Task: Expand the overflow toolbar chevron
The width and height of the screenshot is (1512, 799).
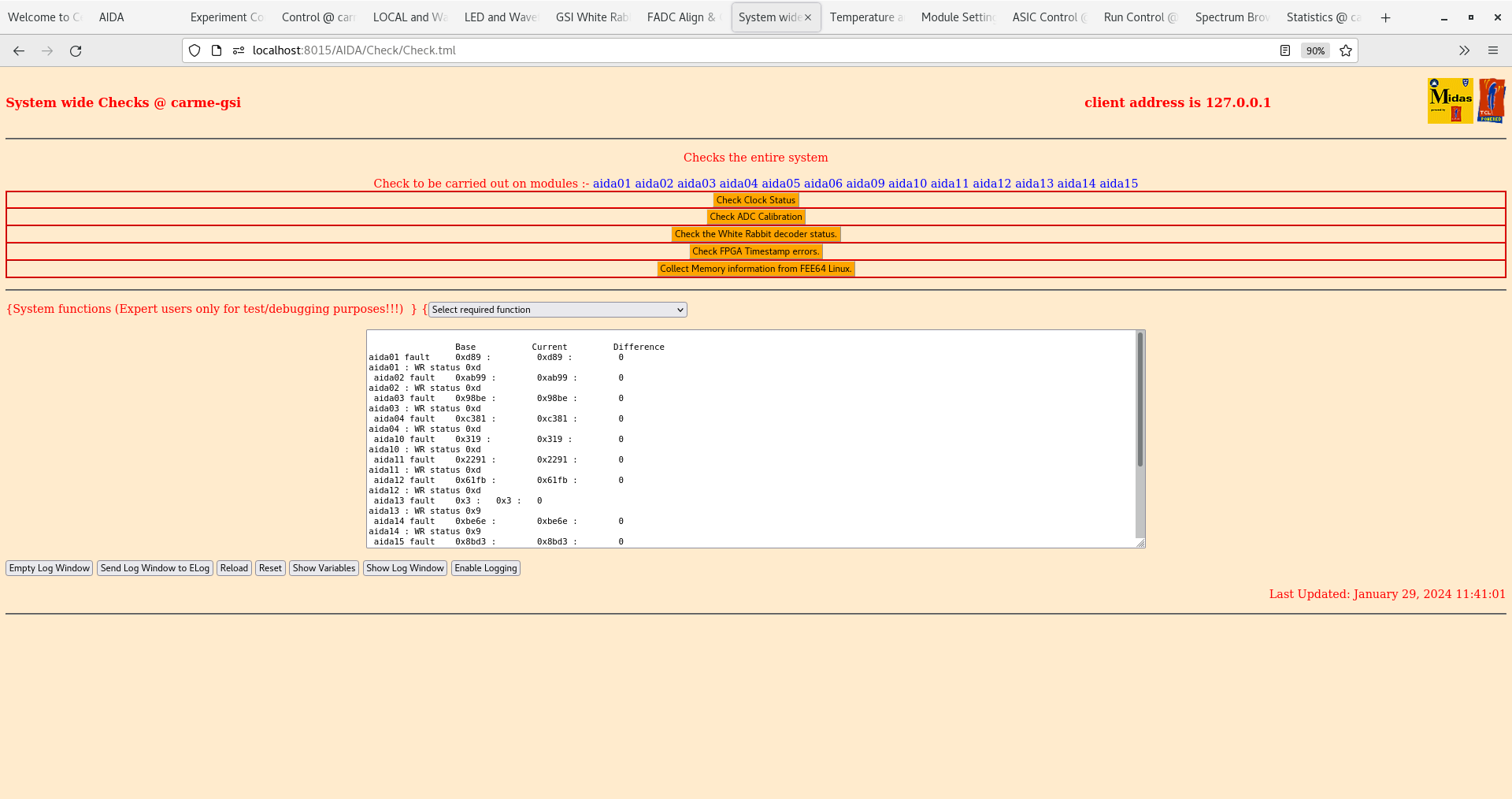Action: click(x=1464, y=50)
